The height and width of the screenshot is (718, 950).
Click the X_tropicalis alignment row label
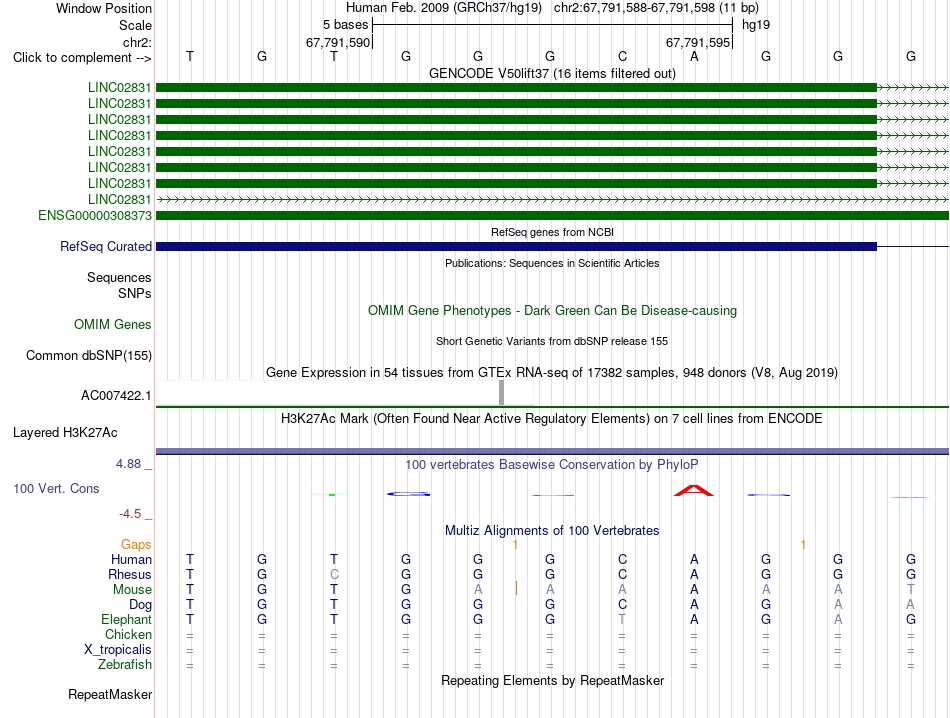[118, 650]
